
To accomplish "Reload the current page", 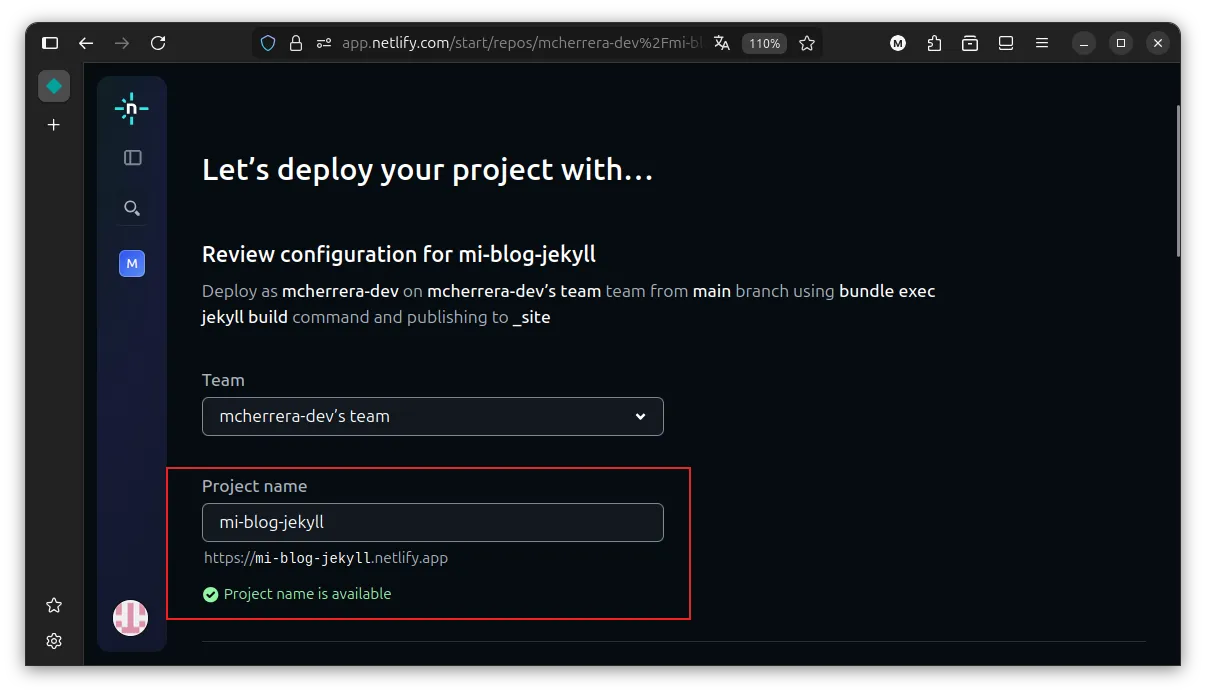I will point(158,43).
